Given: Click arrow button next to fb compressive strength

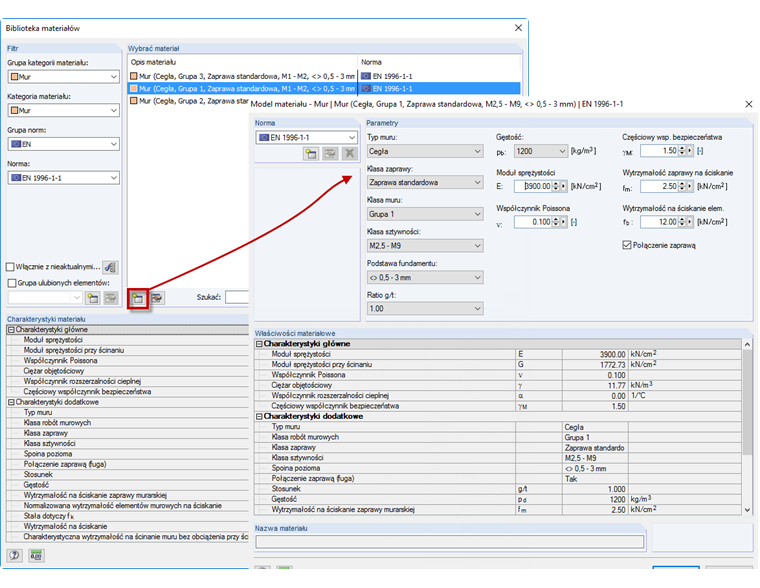Looking at the screenshot, I should (x=690, y=222).
